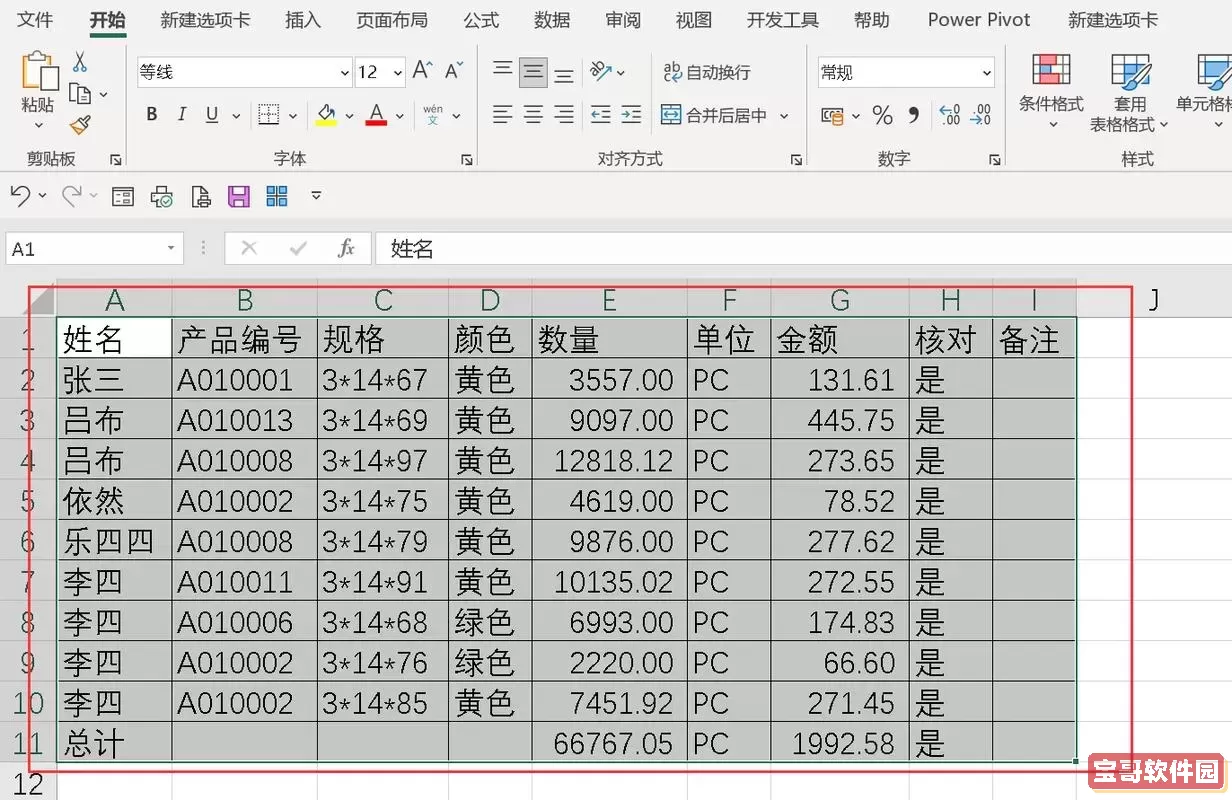
Task: Click cell with value 66767.05
Action: (610, 743)
